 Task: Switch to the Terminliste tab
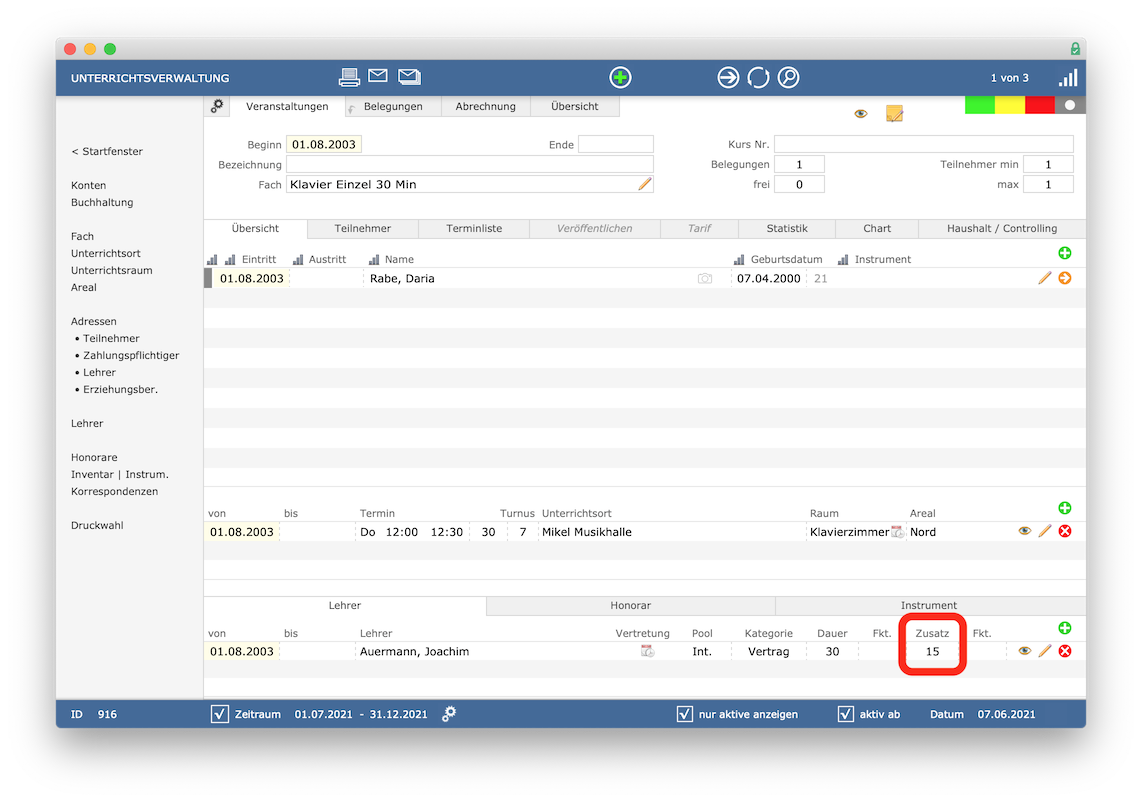pos(474,229)
